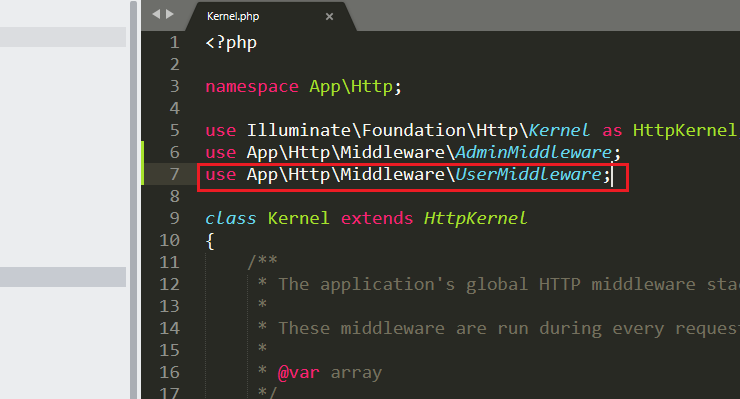This screenshot has width=740, height=399.
Task: Click the 'as' keyword on line 5
Action: [612, 131]
